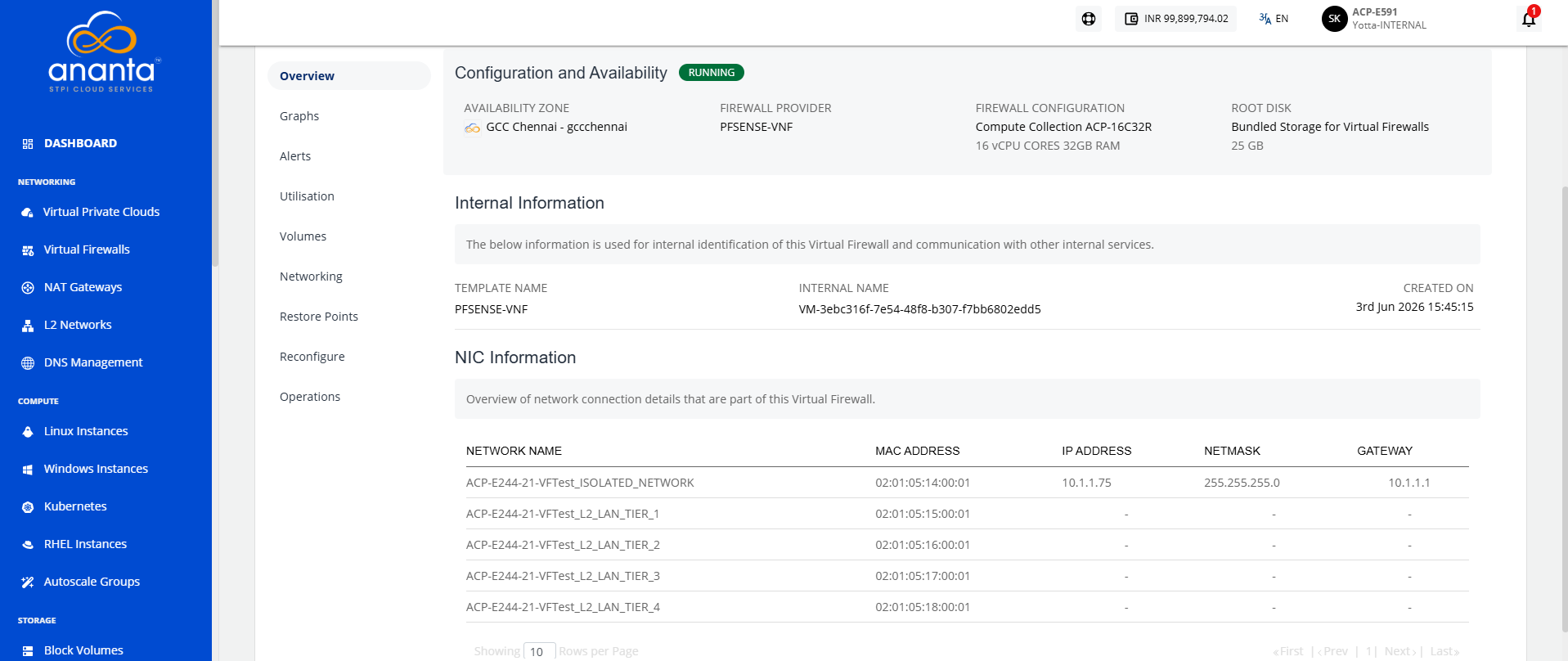Click the Linux Instances icon

[28, 432]
